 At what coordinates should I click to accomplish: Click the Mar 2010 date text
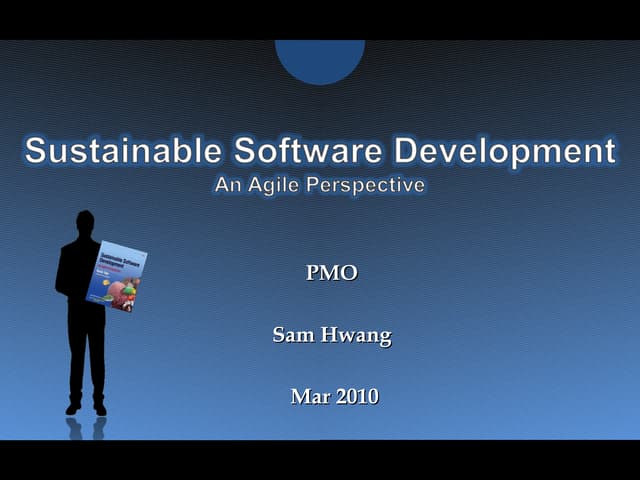point(334,397)
